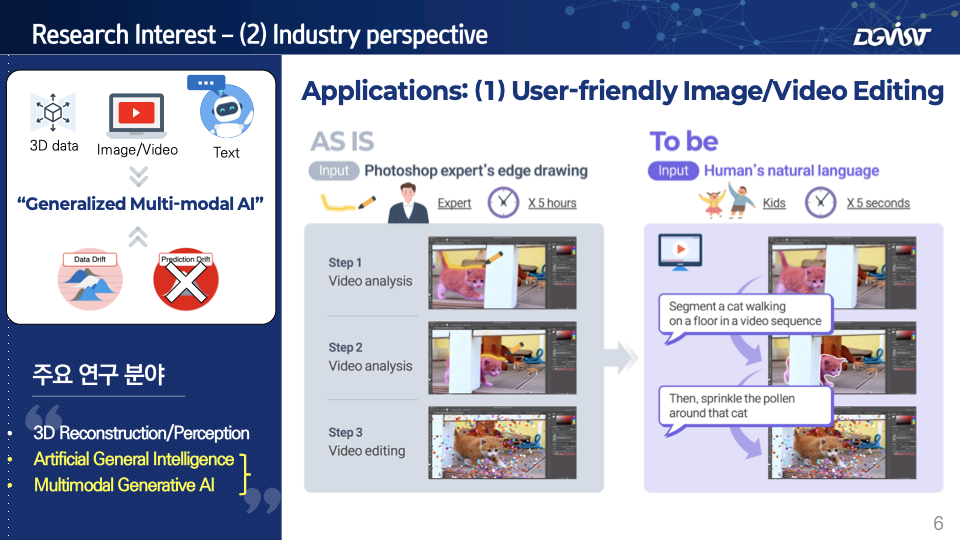This screenshot has height=540, width=960.
Task: Click the video monitor icon in To be panel
Action: click(680, 252)
